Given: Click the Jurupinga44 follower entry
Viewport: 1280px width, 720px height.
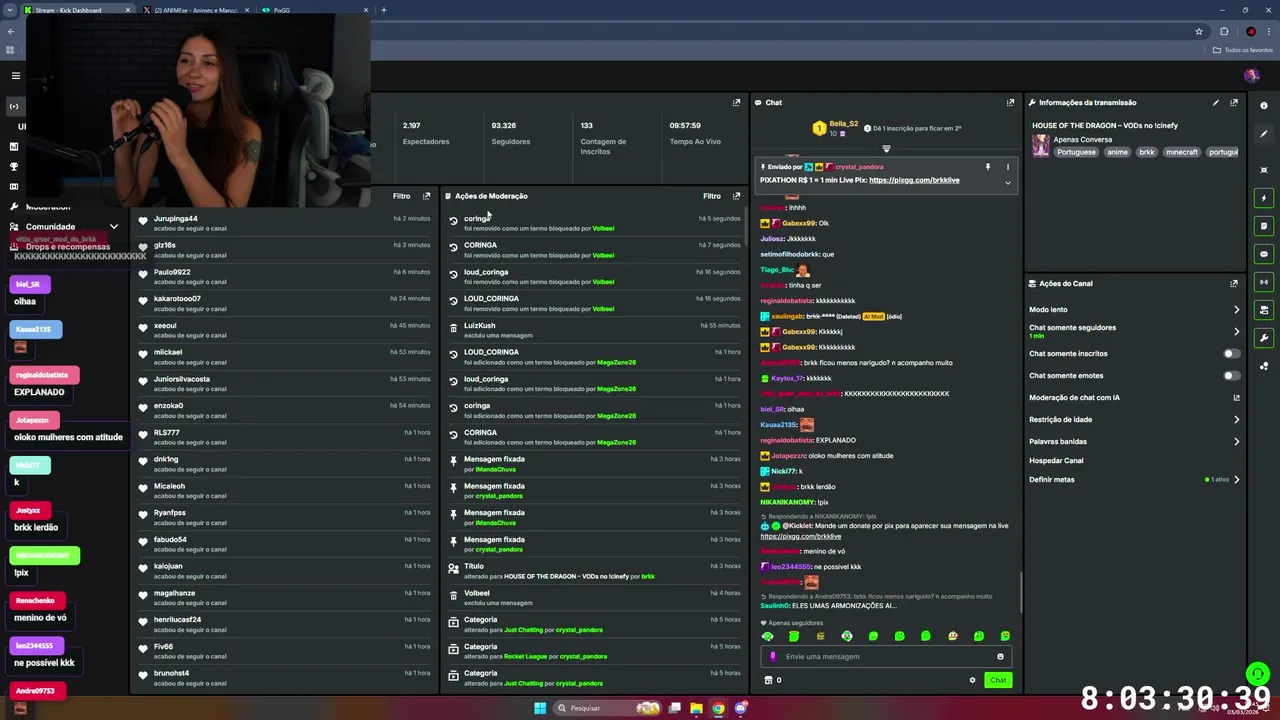Looking at the screenshot, I should coord(284,223).
